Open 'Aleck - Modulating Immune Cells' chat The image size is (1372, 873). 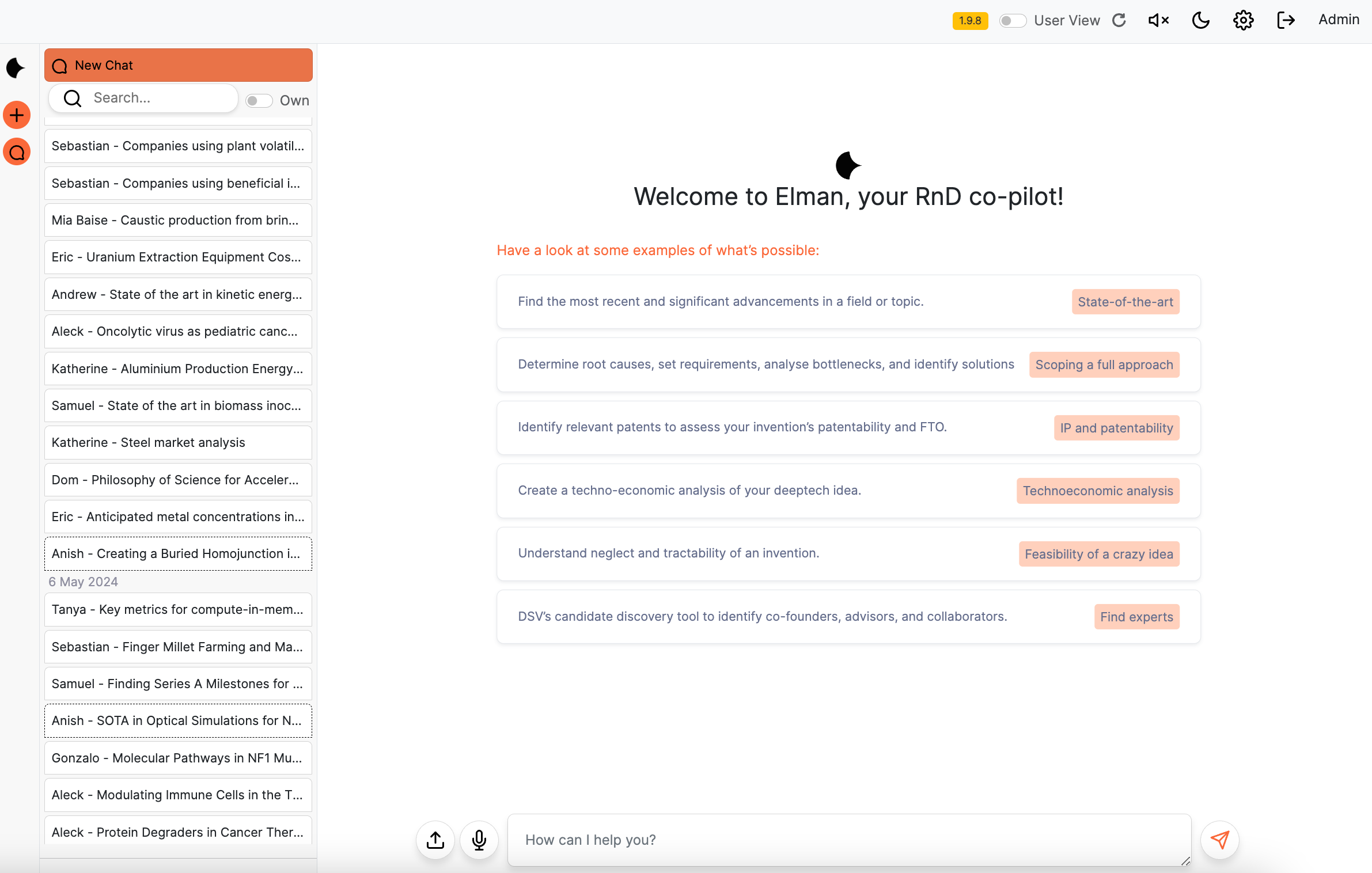coord(179,795)
